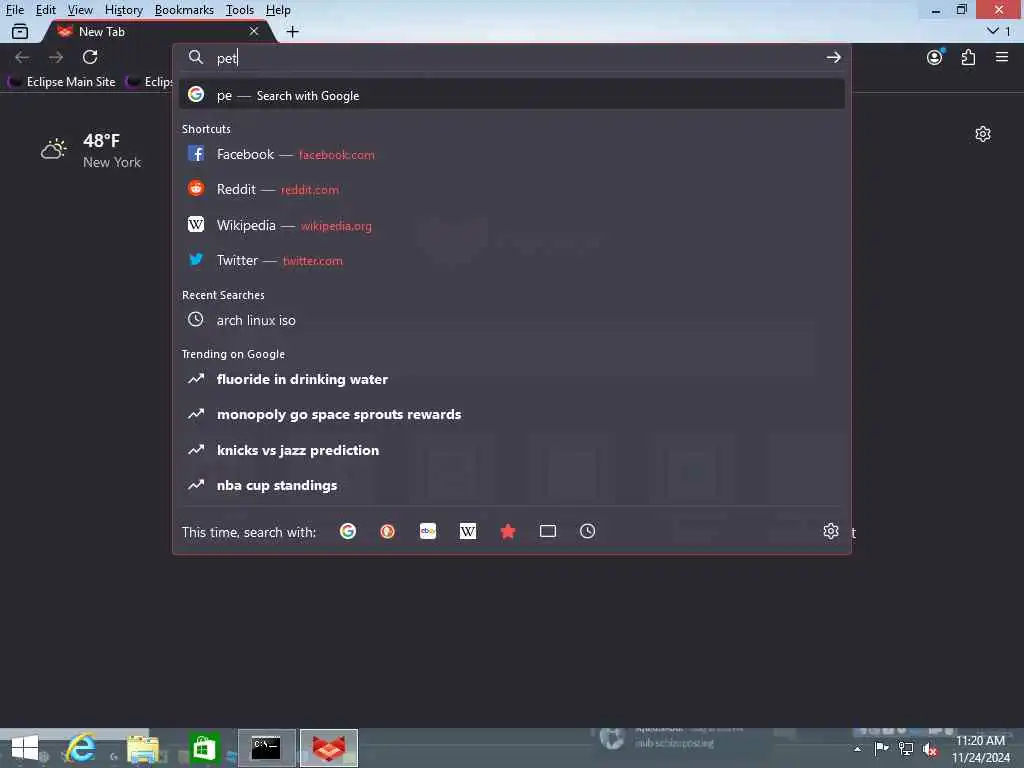Click the weather cloud-sun icon

click(x=54, y=149)
